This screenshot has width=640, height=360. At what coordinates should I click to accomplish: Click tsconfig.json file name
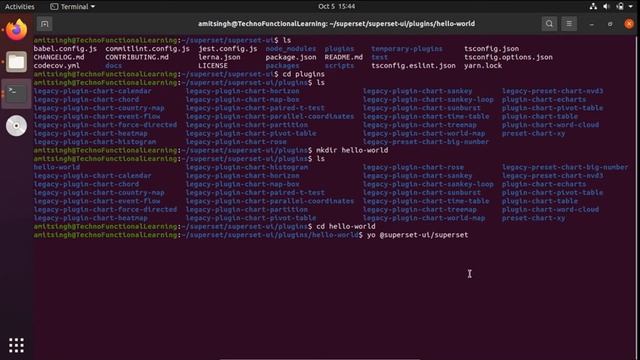tap(491, 49)
